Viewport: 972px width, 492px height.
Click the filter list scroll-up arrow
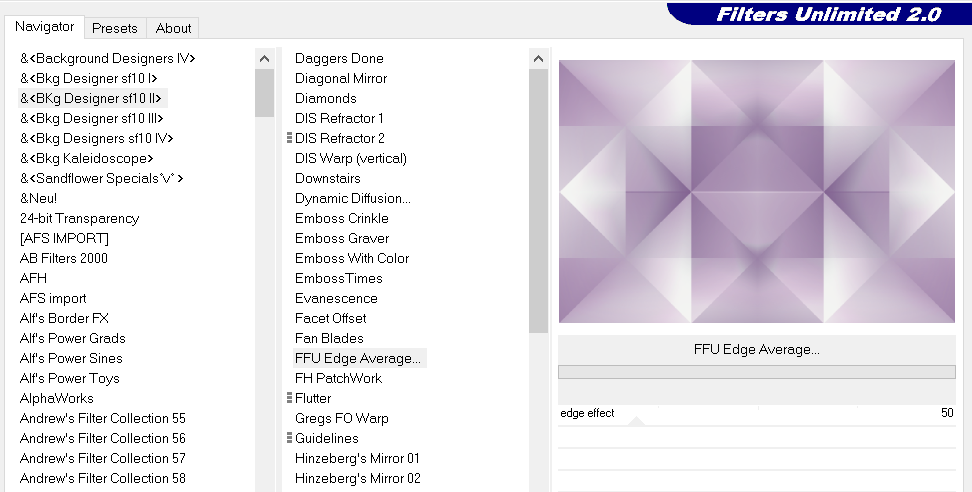(x=539, y=58)
